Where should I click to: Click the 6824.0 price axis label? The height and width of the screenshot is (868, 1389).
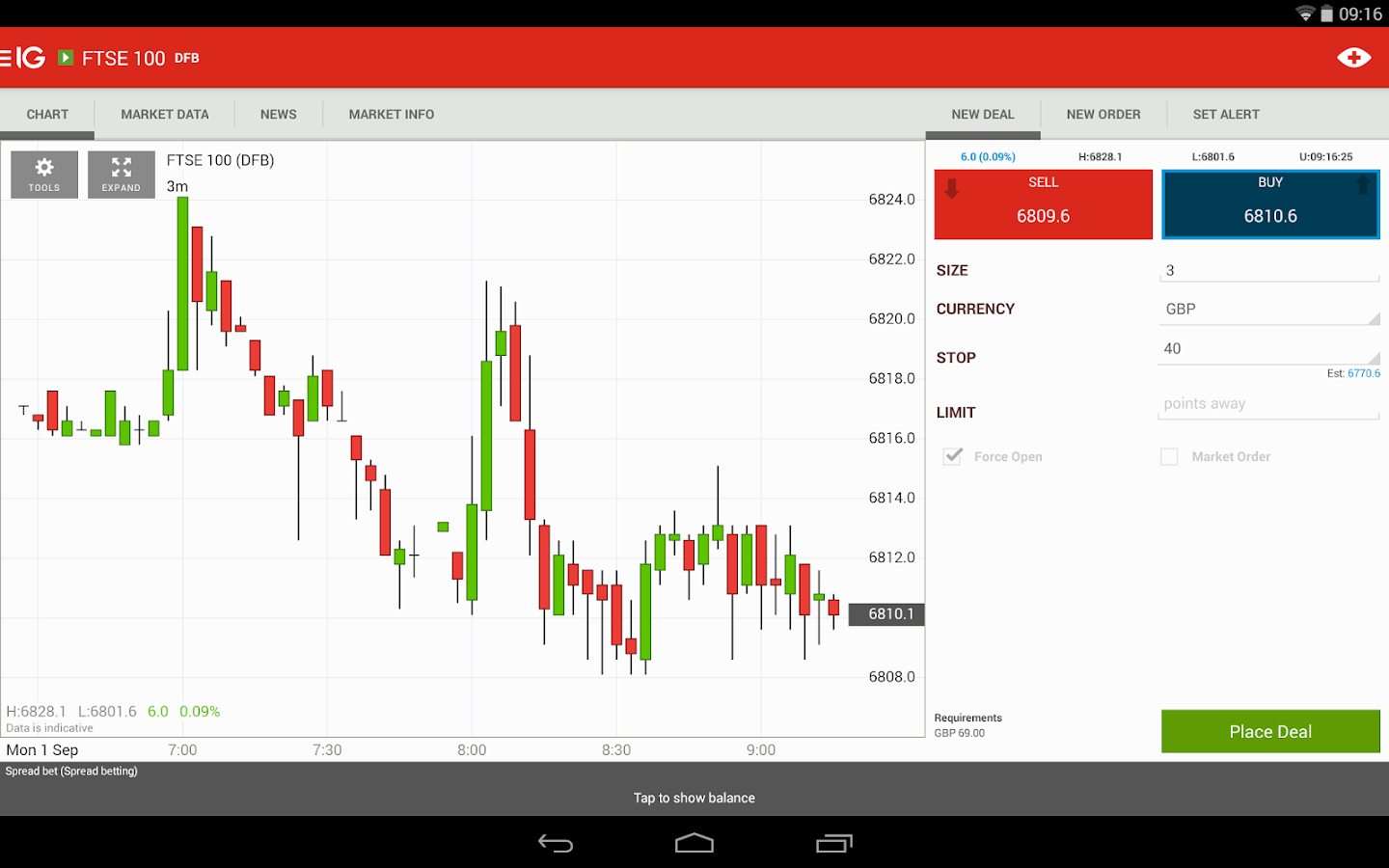coord(892,200)
